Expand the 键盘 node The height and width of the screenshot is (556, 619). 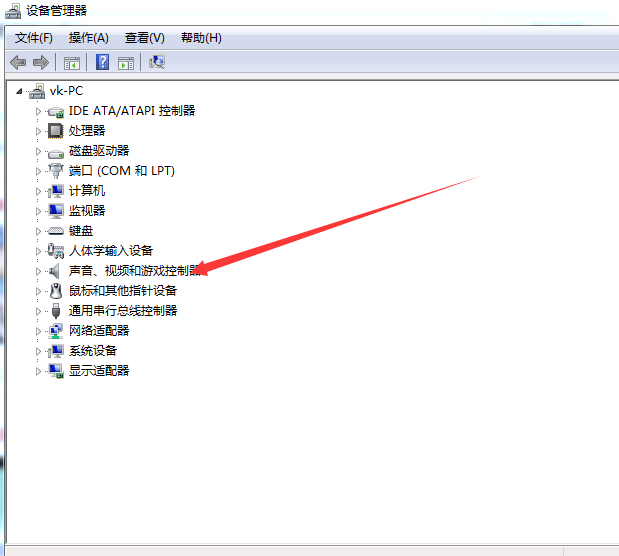coord(38,231)
